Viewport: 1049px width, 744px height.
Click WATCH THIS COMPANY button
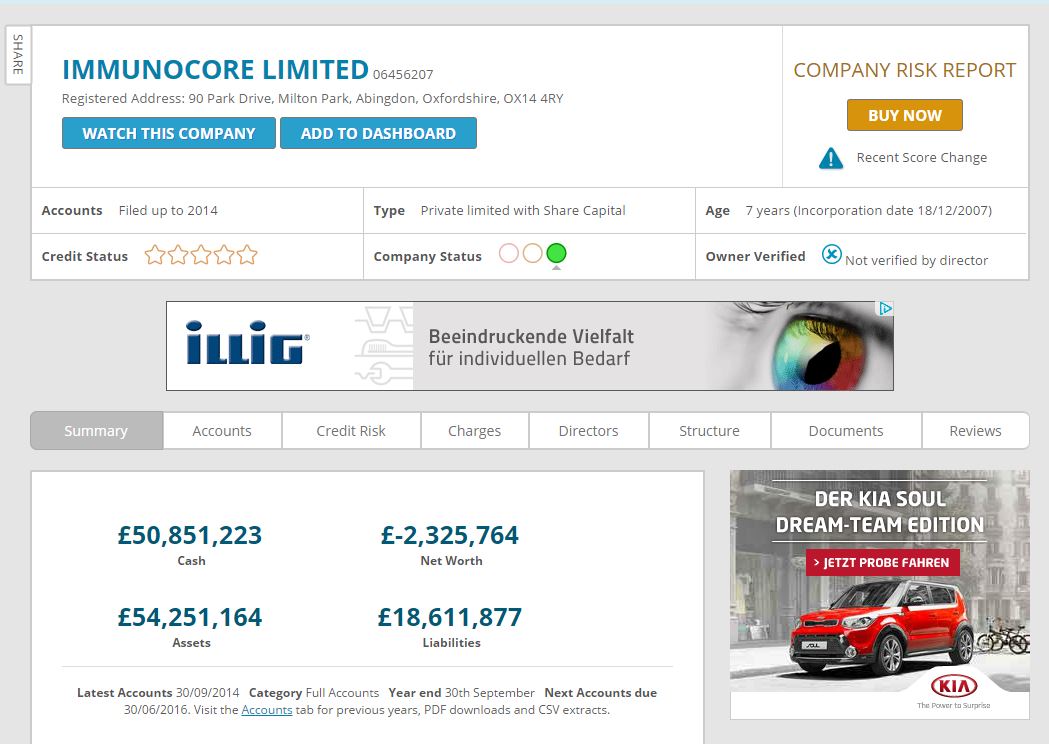tap(169, 133)
